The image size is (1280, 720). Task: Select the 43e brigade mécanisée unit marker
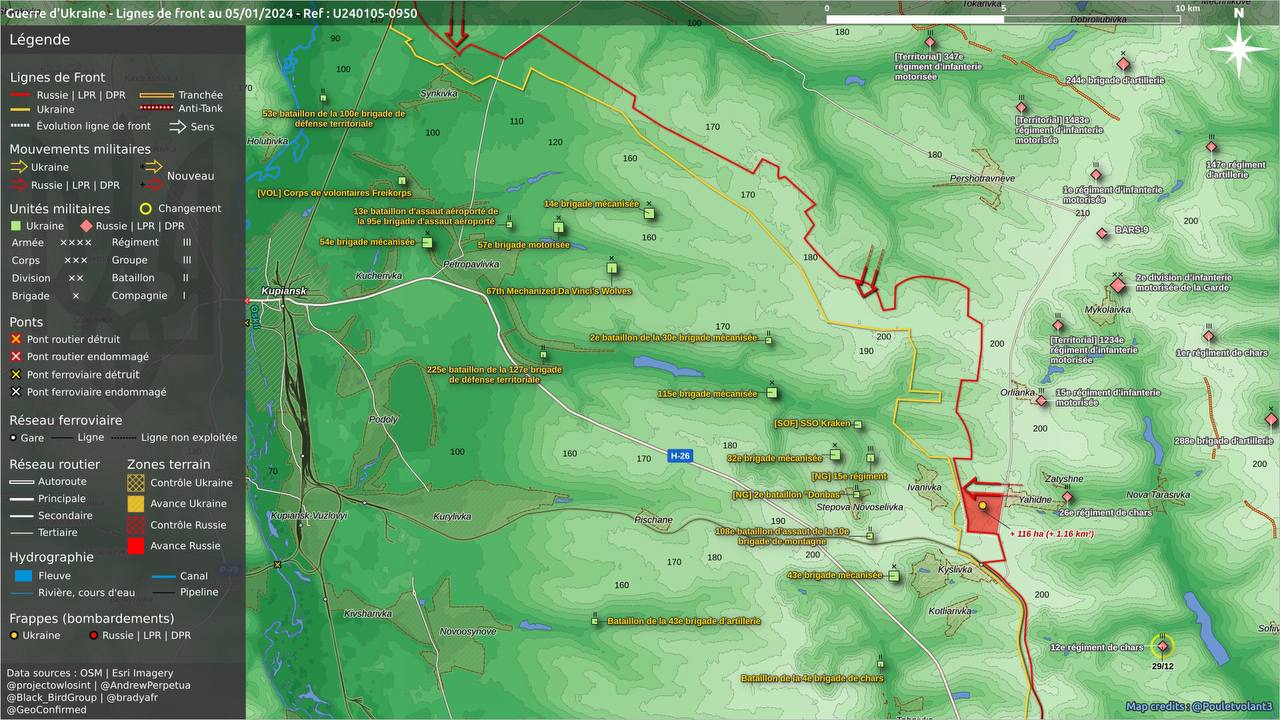point(894,575)
